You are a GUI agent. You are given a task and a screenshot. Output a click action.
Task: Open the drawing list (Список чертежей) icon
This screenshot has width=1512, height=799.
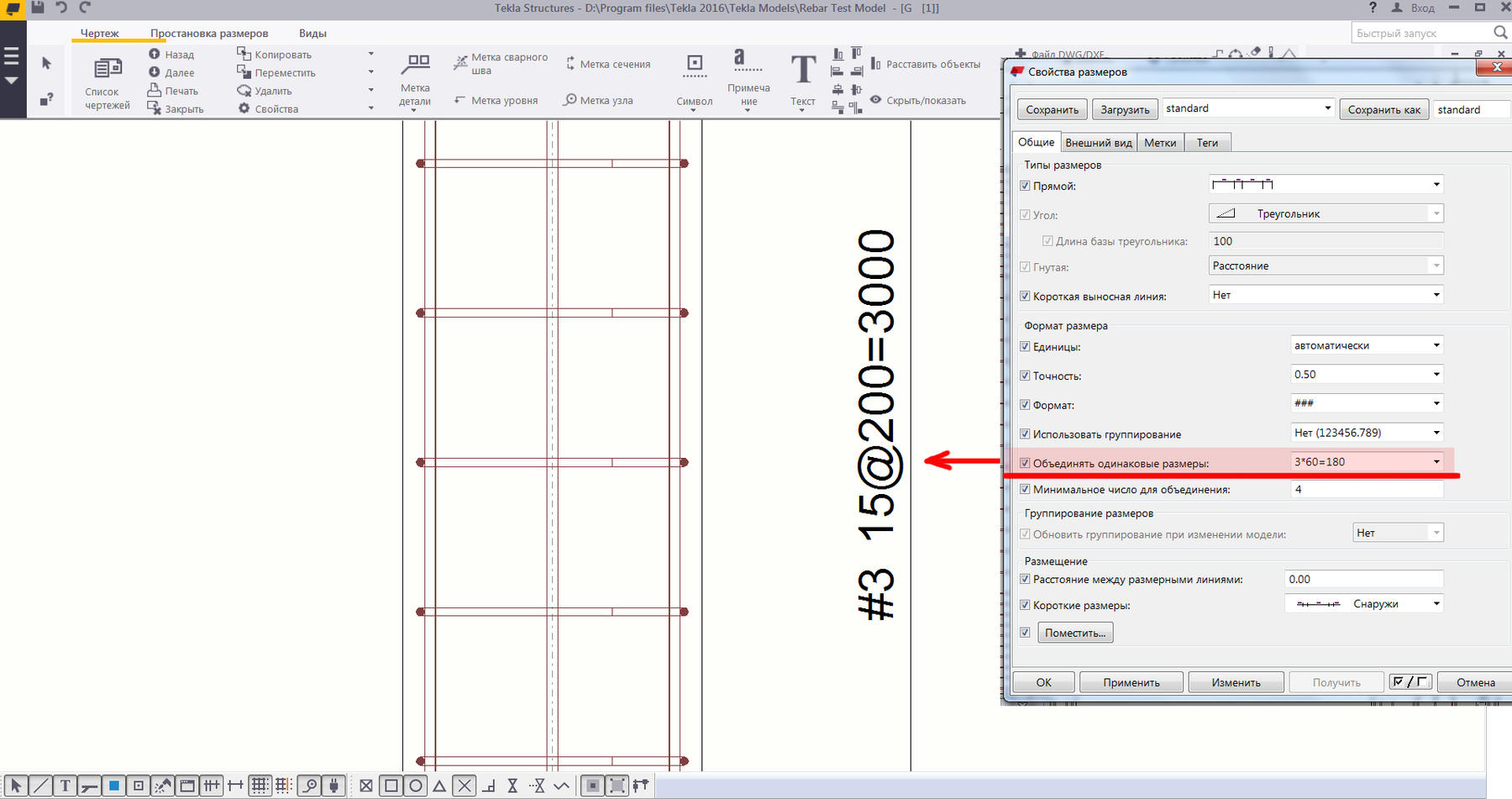point(108,69)
